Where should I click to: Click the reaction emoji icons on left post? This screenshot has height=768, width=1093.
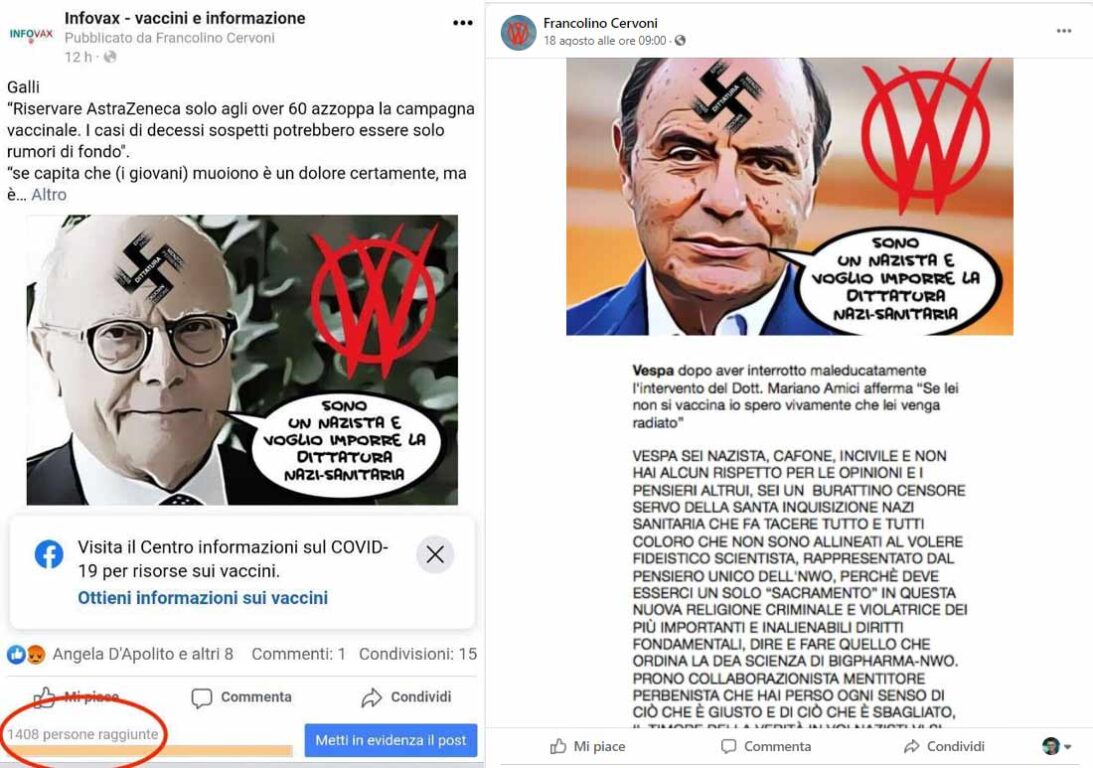(x=26, y=654)
